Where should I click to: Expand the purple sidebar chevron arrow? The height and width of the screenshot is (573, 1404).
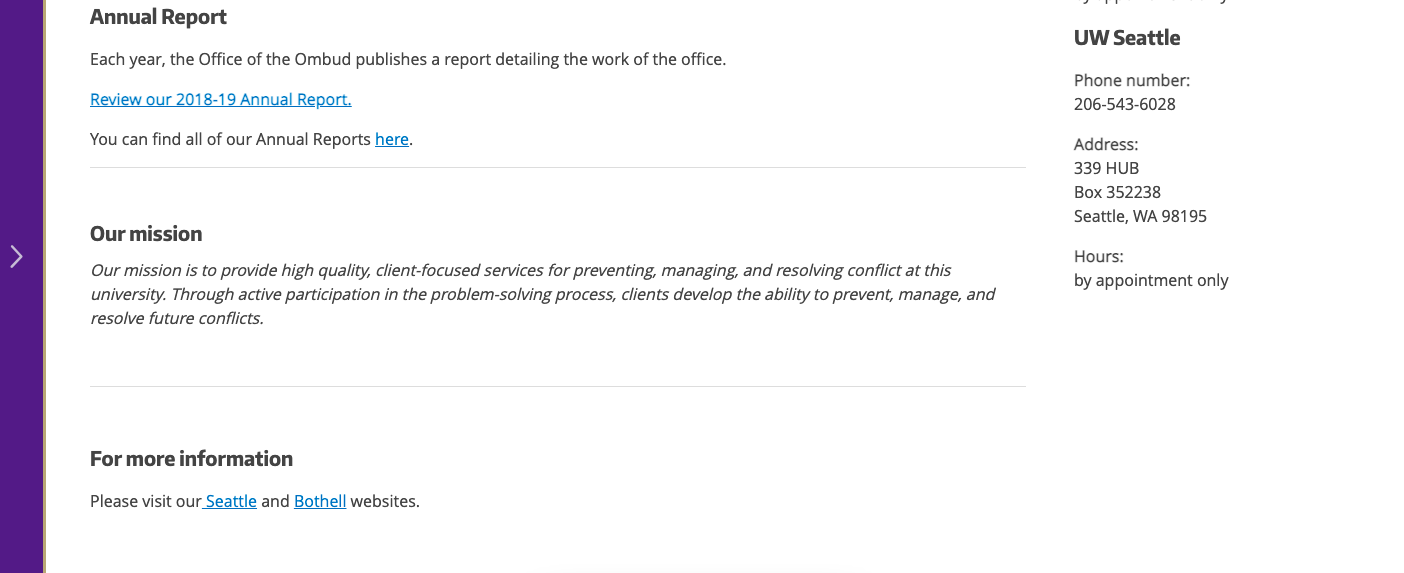[x=16, y=257]
